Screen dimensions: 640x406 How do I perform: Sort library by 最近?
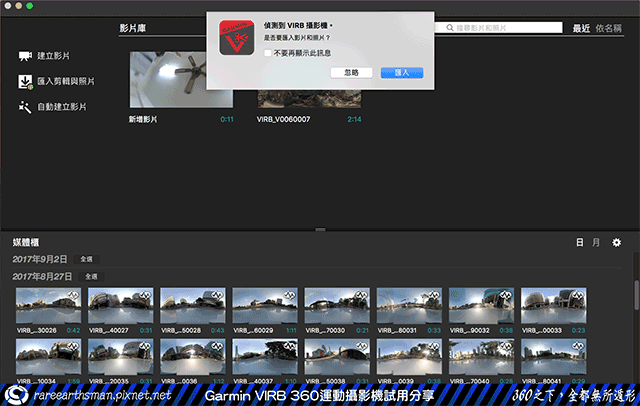(x=581, y=28)
